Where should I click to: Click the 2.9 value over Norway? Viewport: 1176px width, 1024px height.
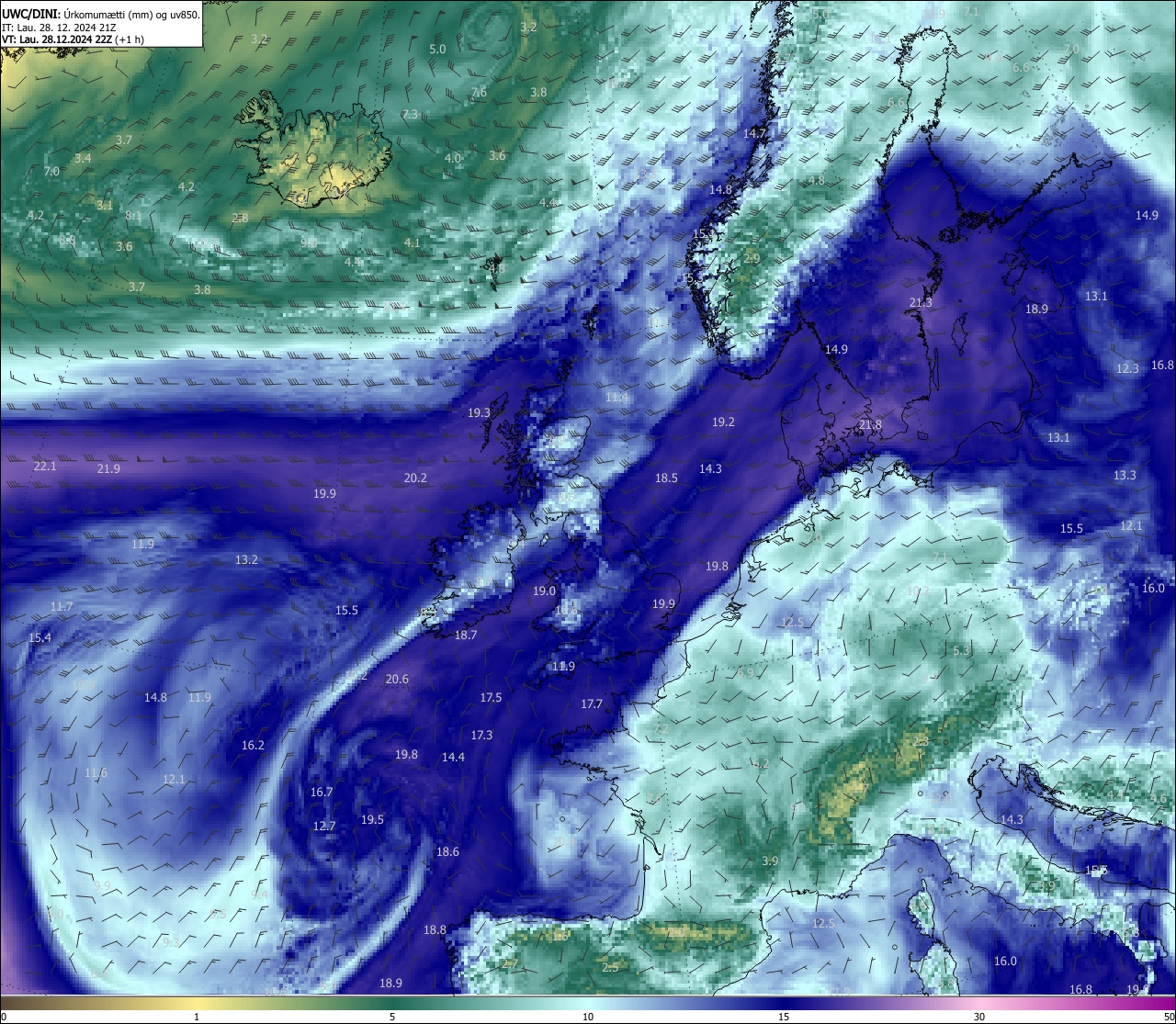pyautogui.click(x=752, y=259)
